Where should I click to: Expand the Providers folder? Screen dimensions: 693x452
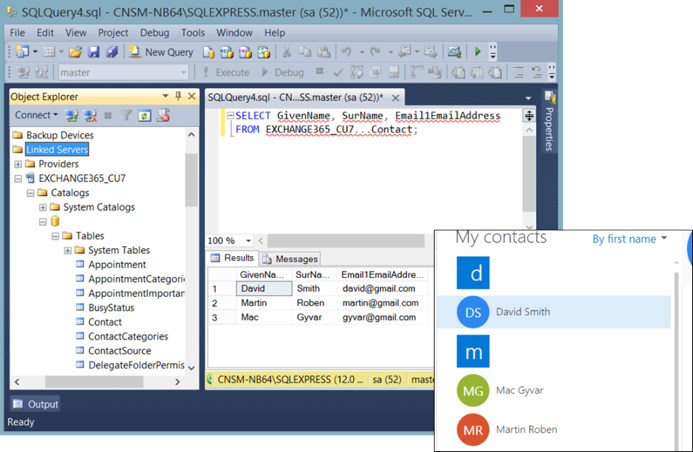point(18,164)
